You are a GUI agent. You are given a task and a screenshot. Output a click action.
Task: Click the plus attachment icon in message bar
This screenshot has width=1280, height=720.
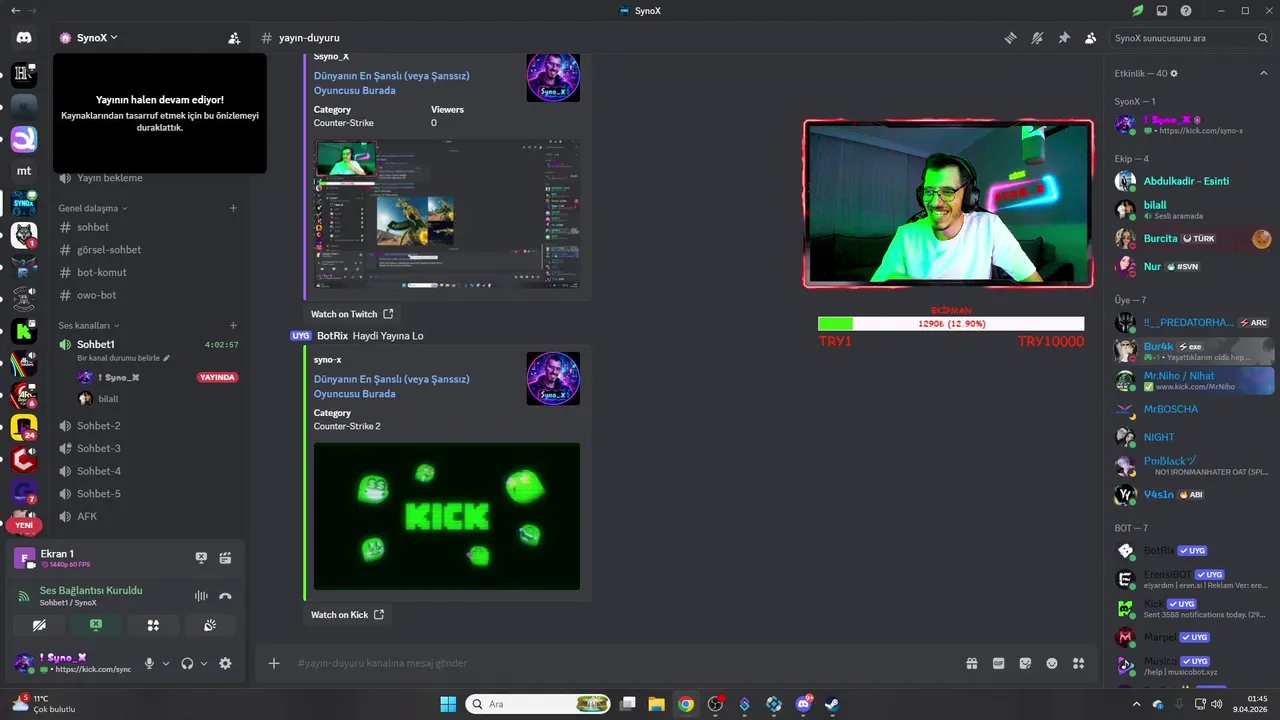(274, 663)
